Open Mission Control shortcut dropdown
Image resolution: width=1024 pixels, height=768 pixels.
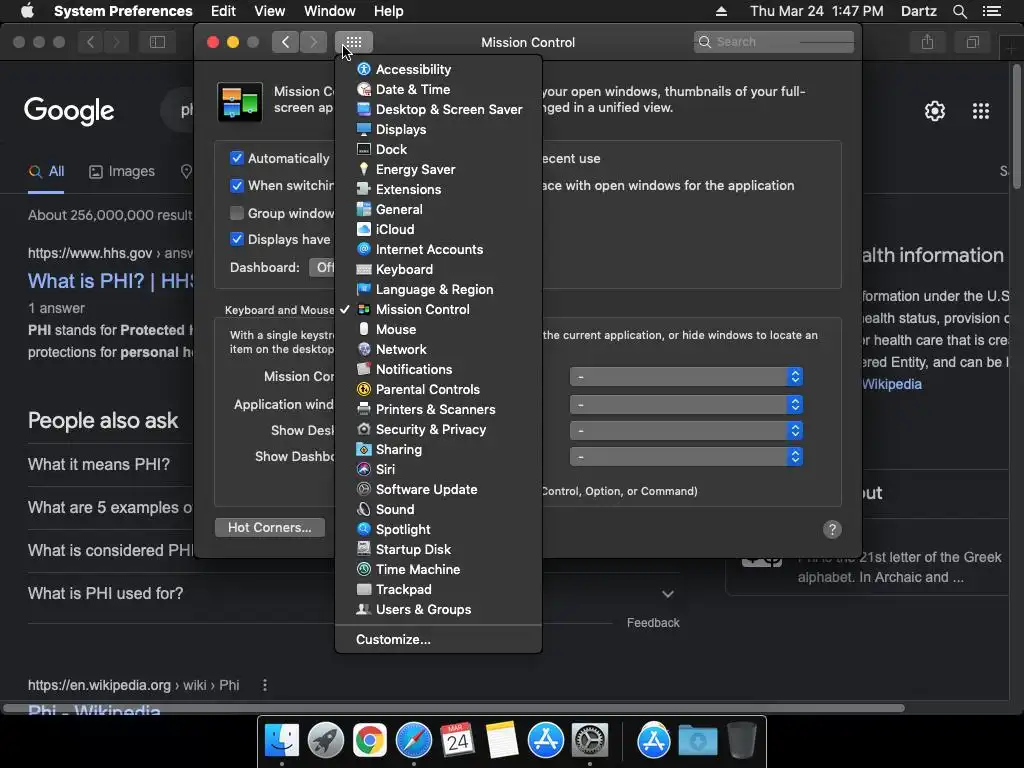(686, 377)
